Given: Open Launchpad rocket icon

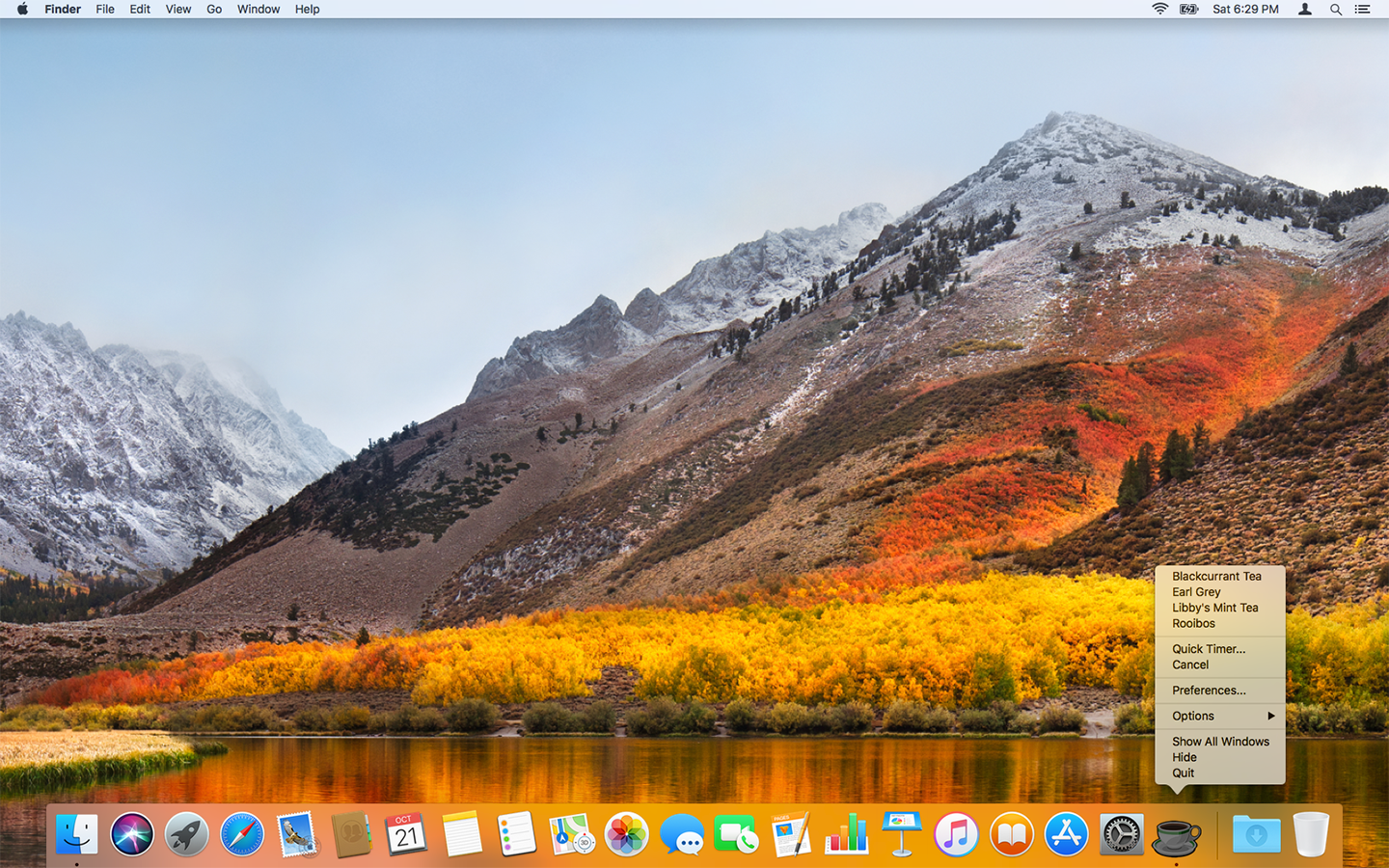Looking at the screenshot, I should tap(186, 834).
